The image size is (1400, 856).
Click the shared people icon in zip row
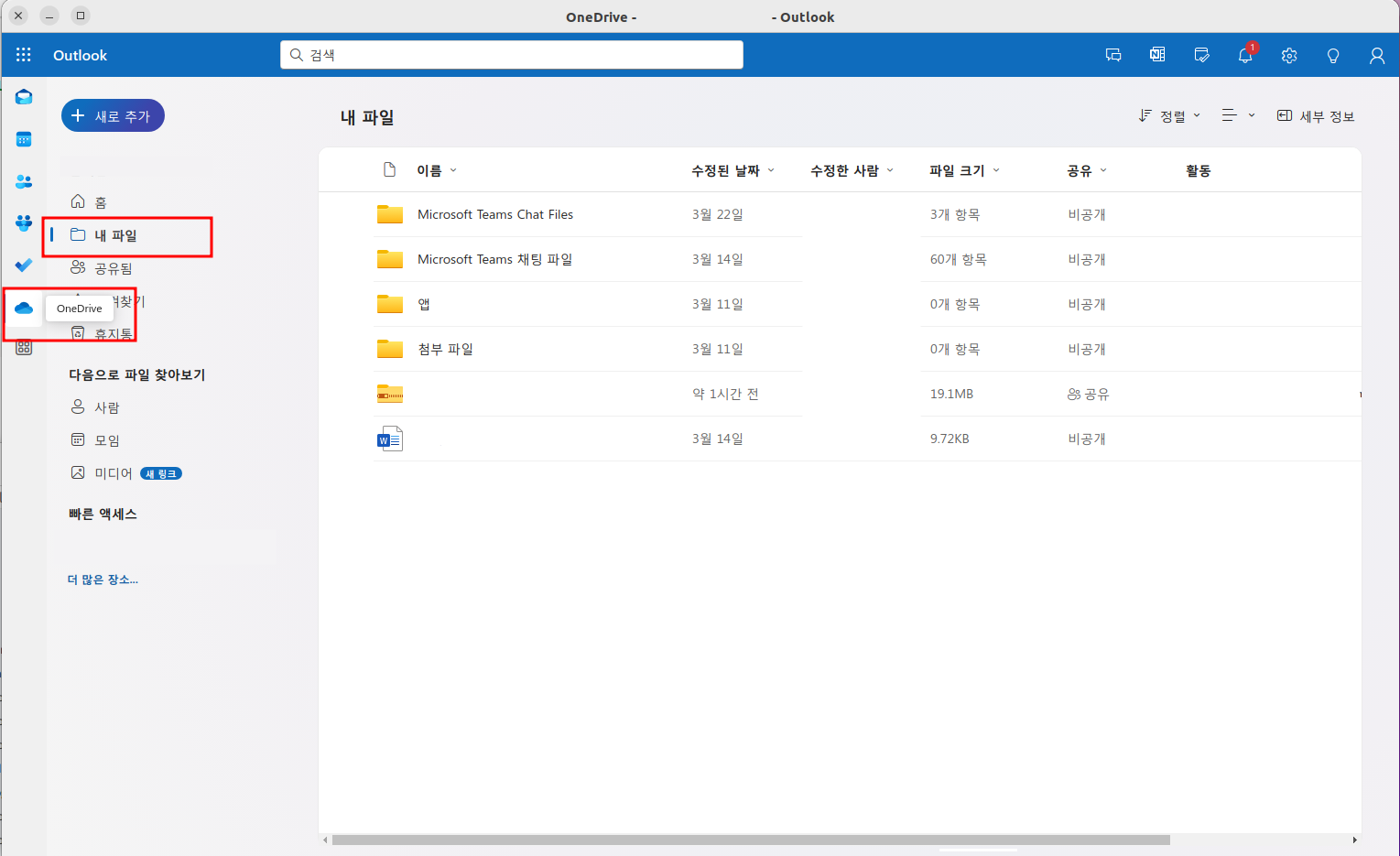pos(1074,395)
